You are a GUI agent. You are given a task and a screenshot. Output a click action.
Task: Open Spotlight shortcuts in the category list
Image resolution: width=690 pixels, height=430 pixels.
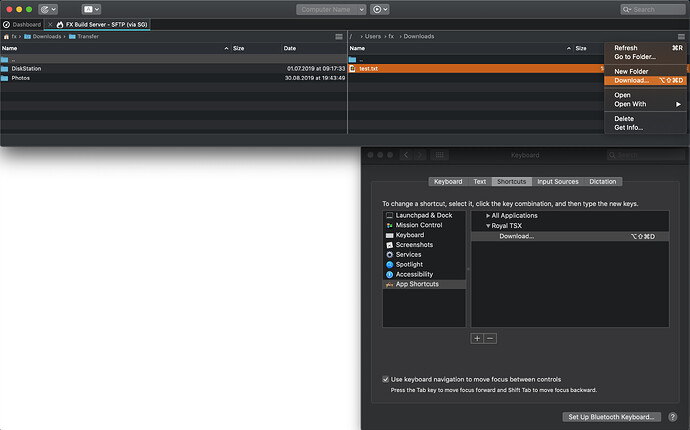point(411,264)
